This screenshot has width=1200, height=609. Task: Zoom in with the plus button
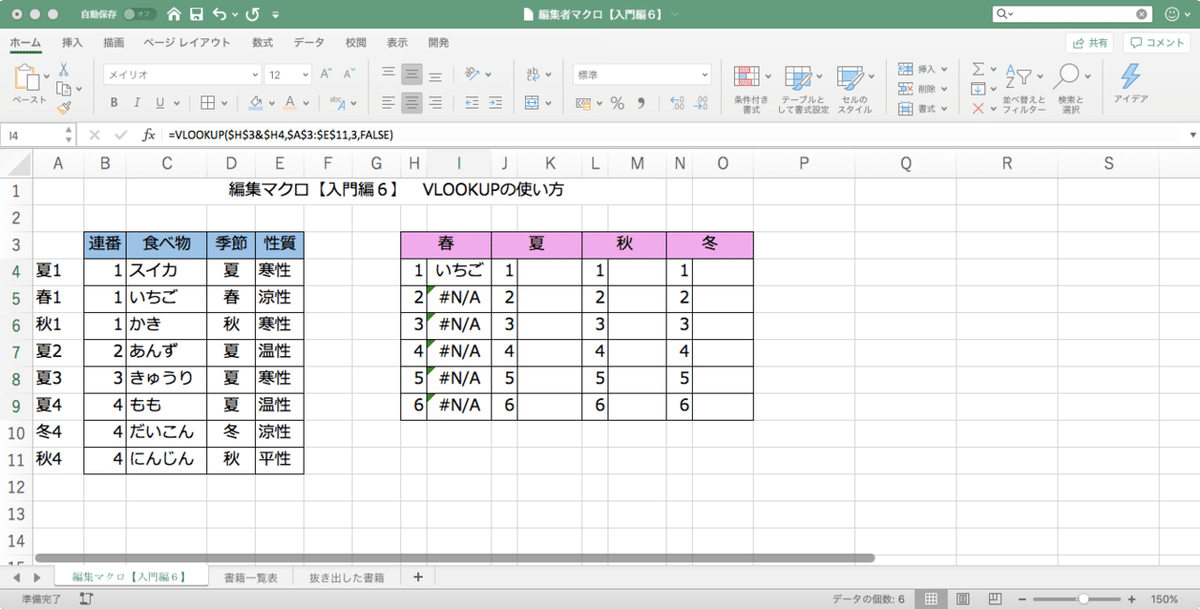(1131, 598)
